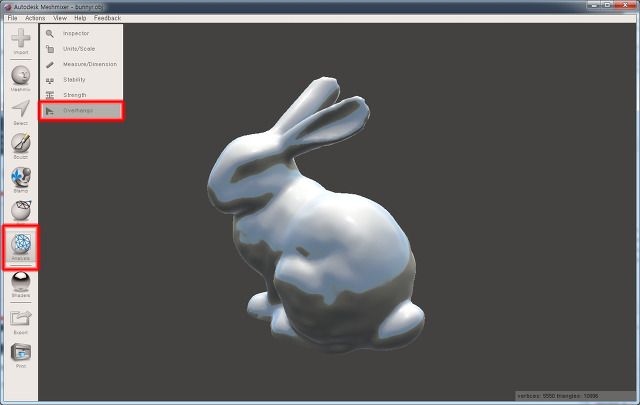Open the Help menu
Screen dimensions: 640x405
[x=80, y=18]
